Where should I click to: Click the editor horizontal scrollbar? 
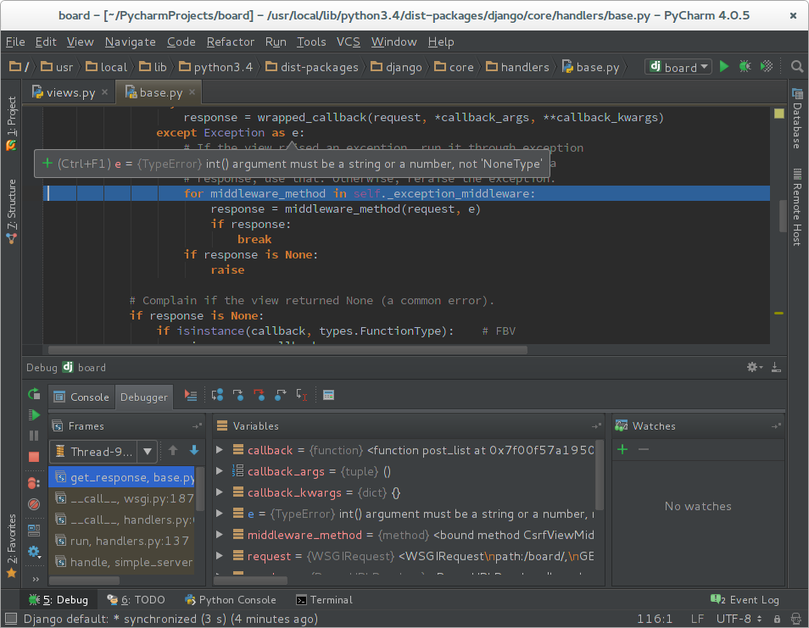pos(287,350)
